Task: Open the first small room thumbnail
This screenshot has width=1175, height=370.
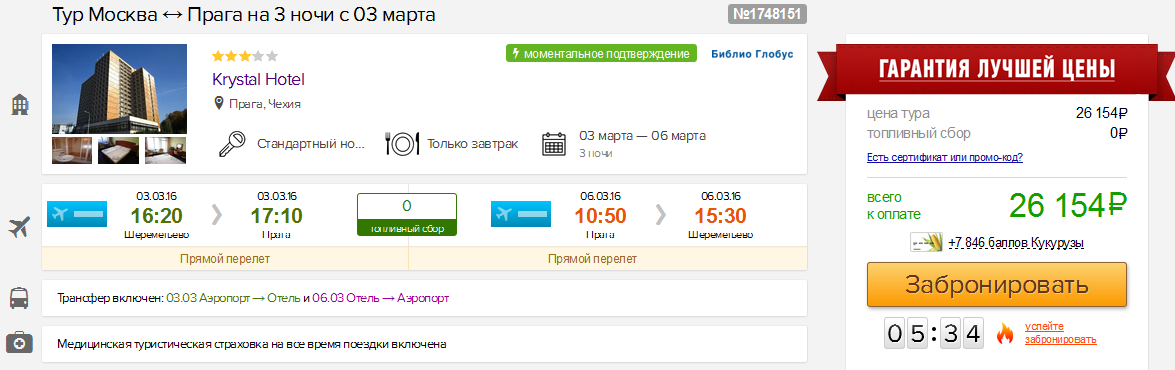Action: click(x=72, y=150)
